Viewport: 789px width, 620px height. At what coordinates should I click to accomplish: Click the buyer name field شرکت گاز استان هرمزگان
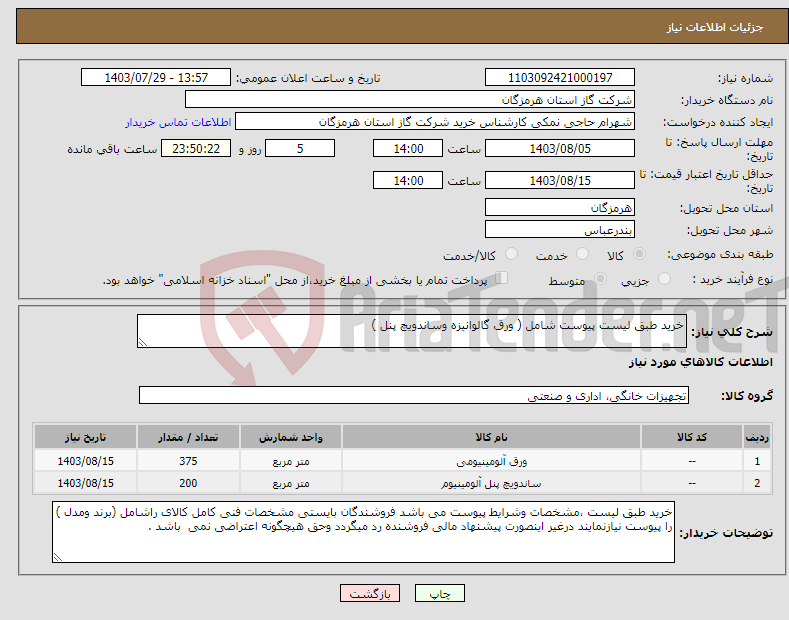tap(410, 99)
